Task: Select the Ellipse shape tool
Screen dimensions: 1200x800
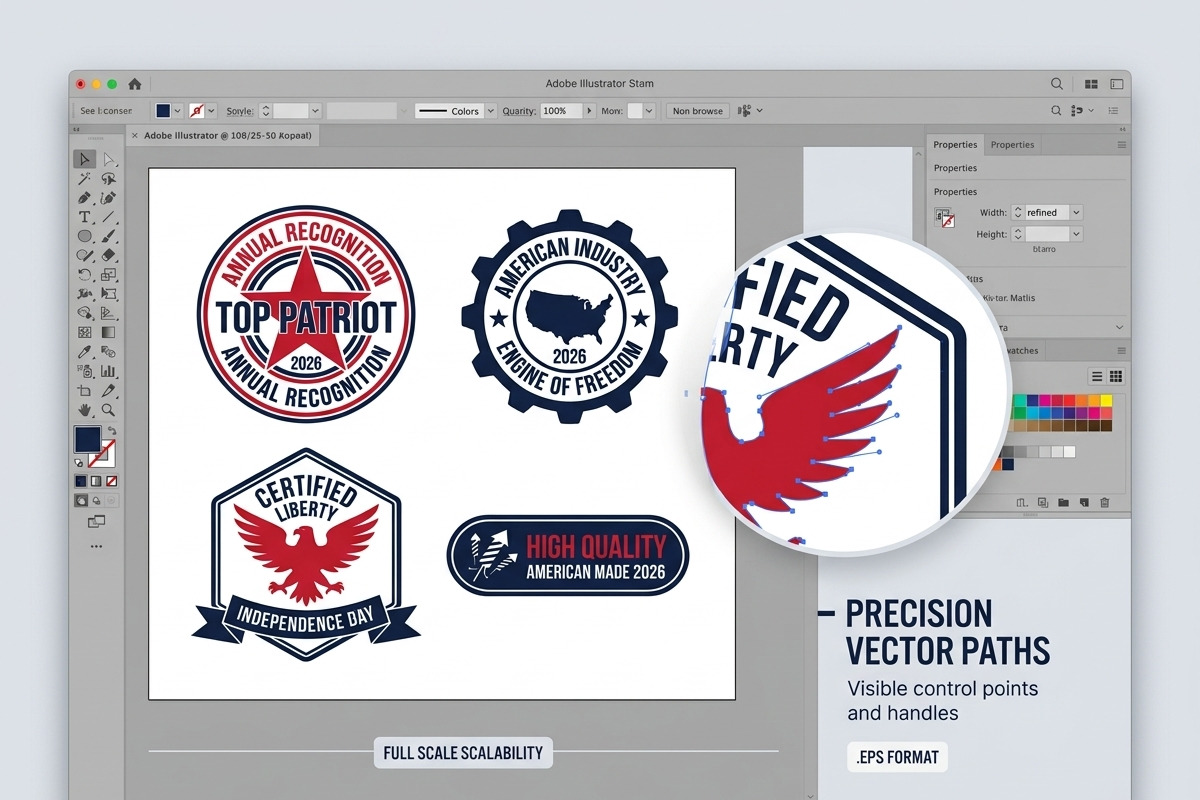Action: coord(84,236)
